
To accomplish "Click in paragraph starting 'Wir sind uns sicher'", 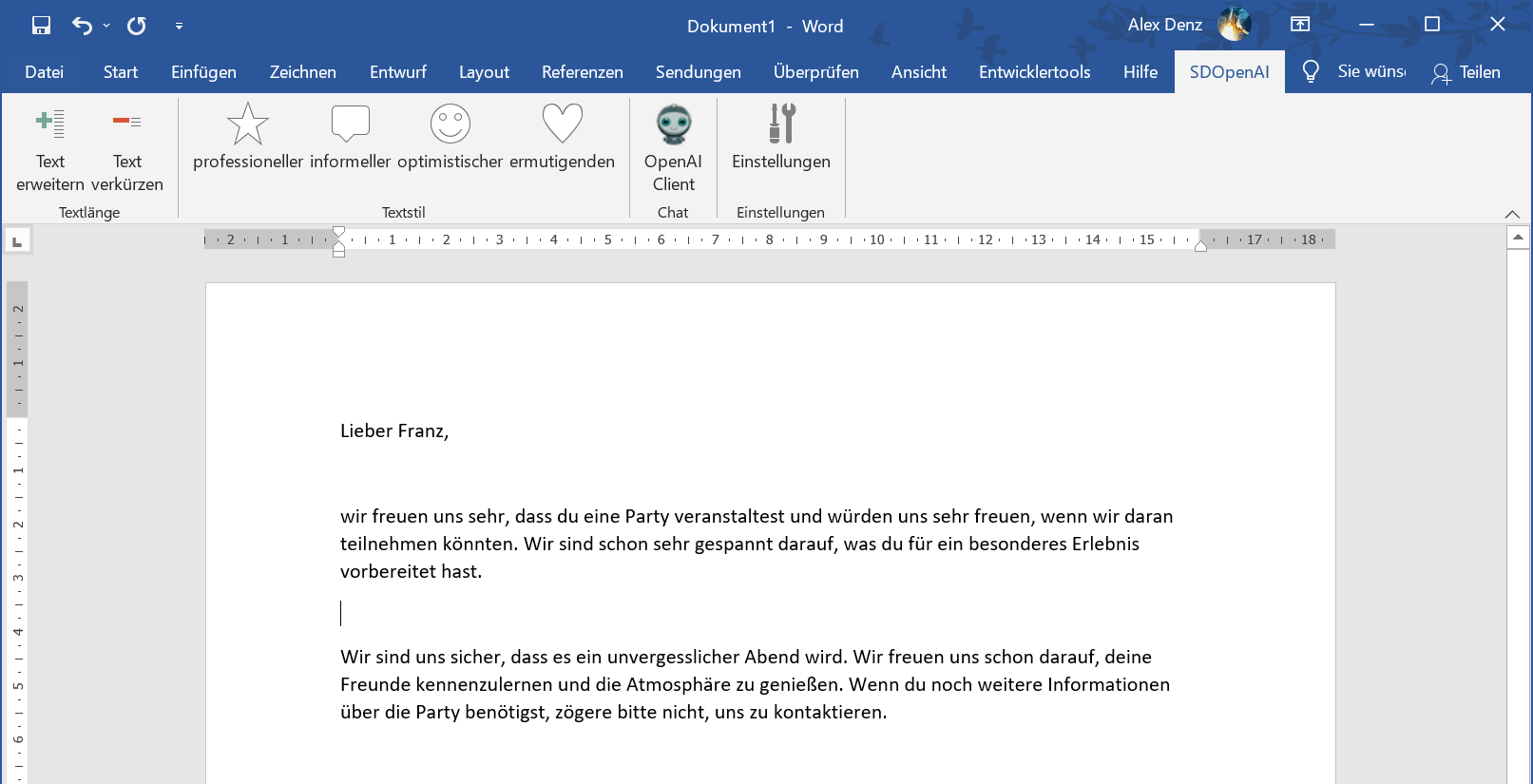I will 756,684.
